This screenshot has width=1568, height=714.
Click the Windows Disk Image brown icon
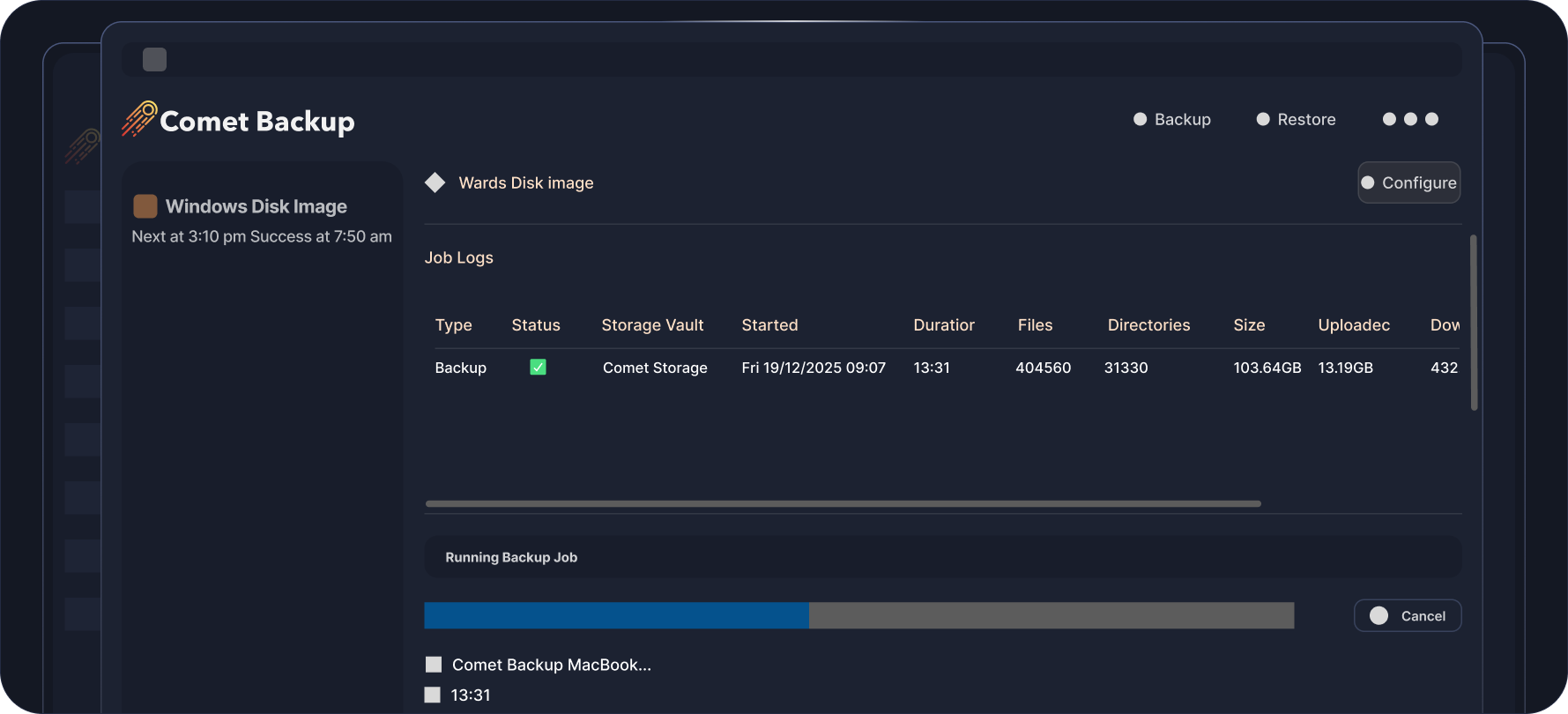point(145,206)
